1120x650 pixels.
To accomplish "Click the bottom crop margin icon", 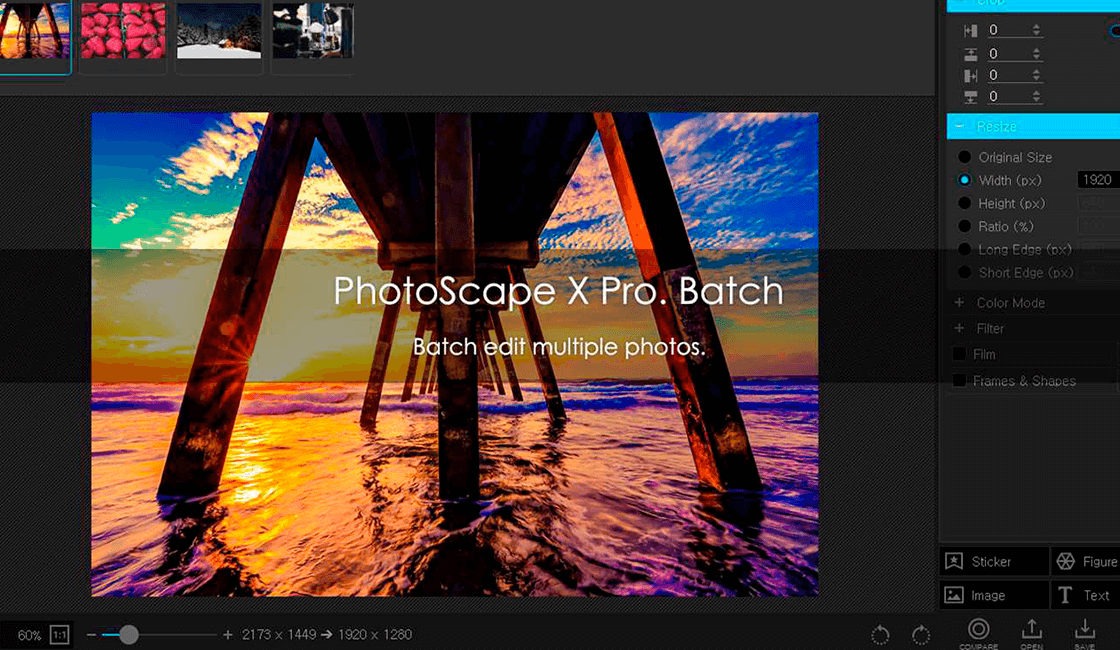I will (x=970, y=97).
